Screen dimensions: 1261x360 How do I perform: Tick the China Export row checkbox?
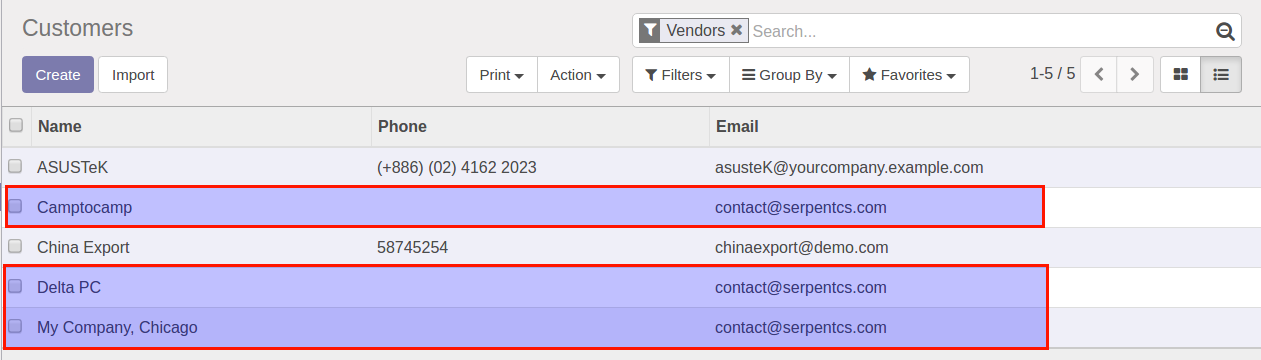(16, 246)
